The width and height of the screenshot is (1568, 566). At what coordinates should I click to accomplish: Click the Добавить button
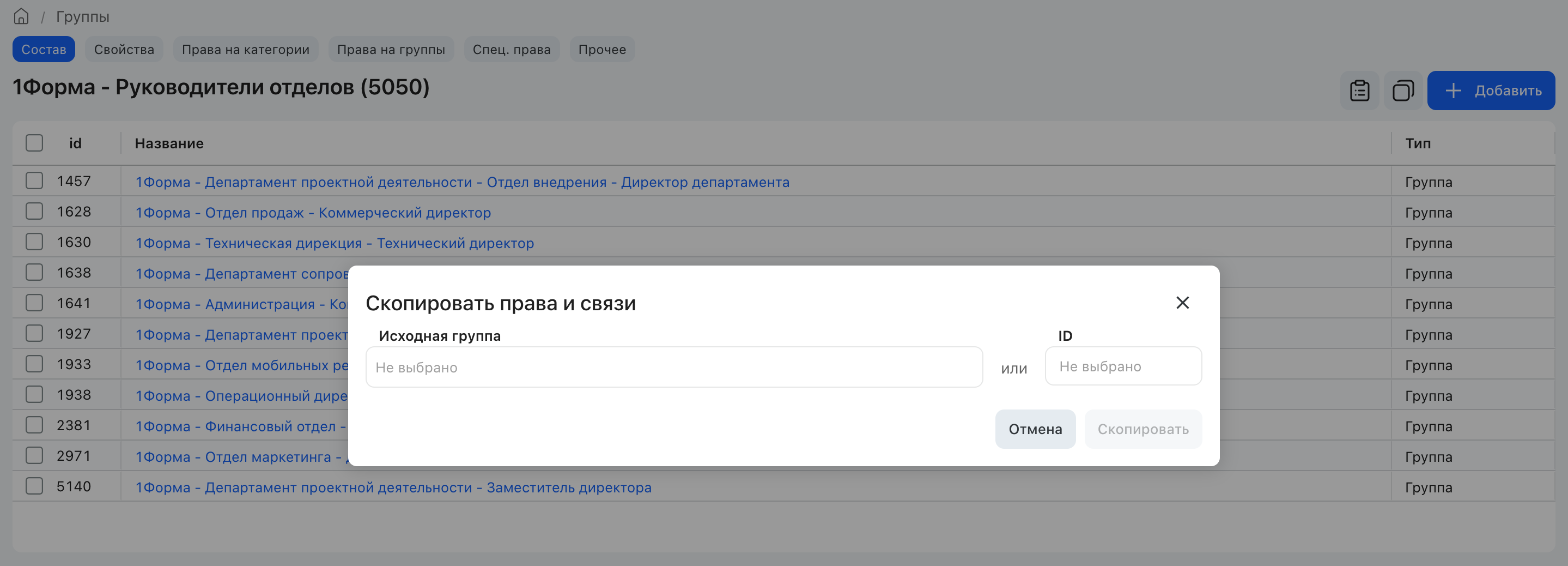(1491, 91)
